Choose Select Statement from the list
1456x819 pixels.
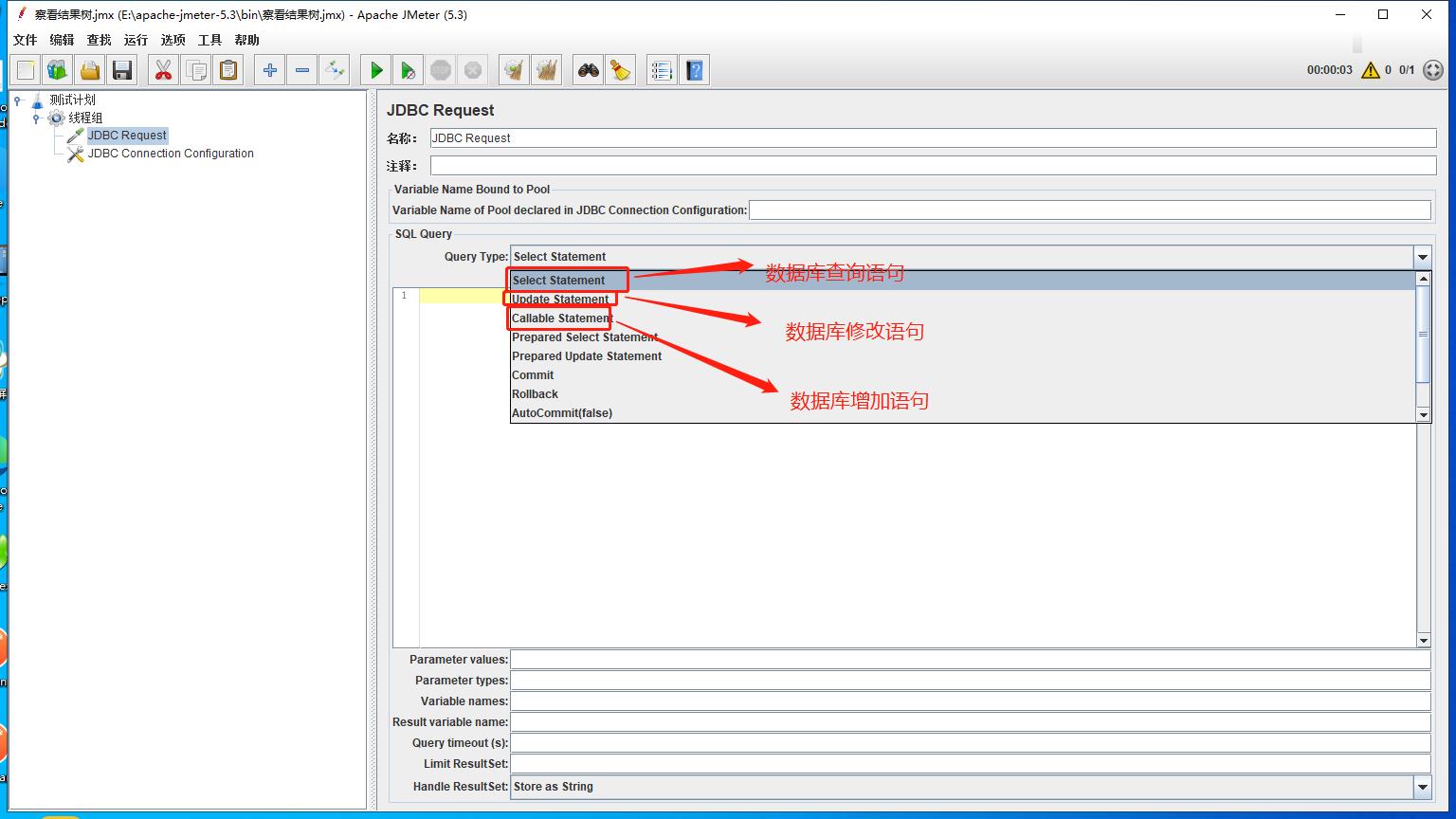tap(963, 281)
